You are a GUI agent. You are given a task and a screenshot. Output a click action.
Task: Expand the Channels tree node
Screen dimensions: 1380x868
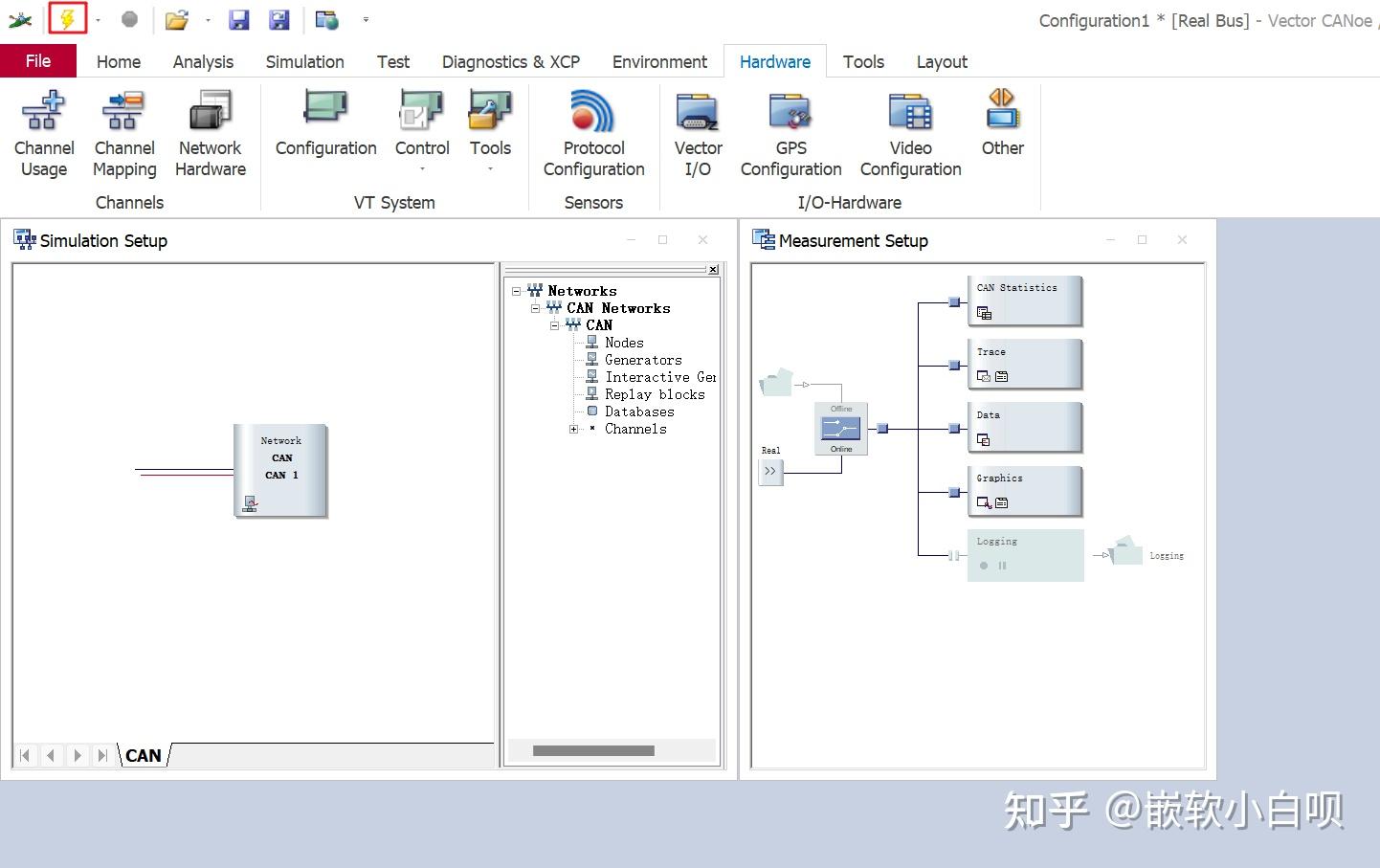click(573, 429)
